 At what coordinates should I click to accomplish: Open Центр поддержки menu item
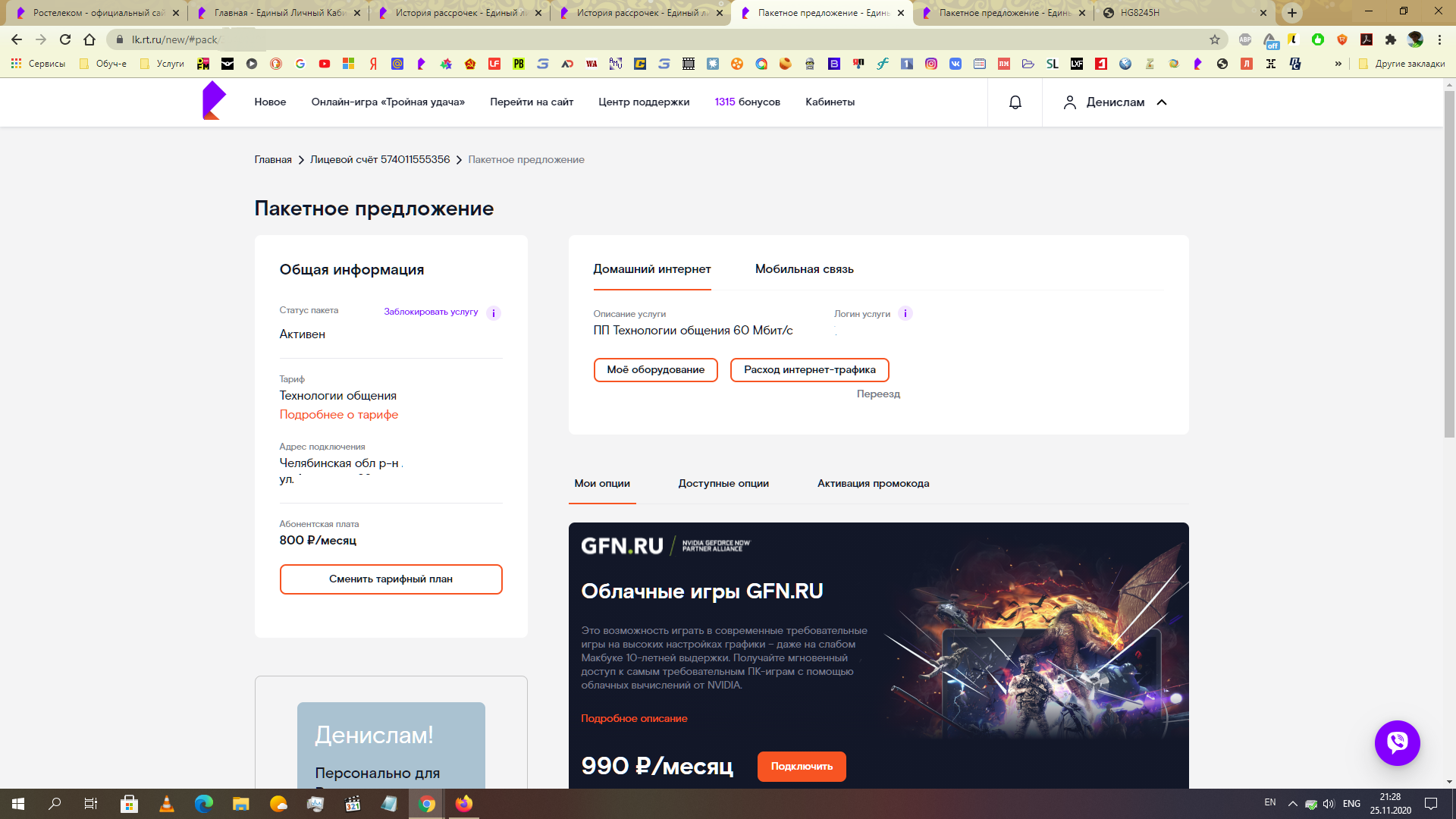643,102
